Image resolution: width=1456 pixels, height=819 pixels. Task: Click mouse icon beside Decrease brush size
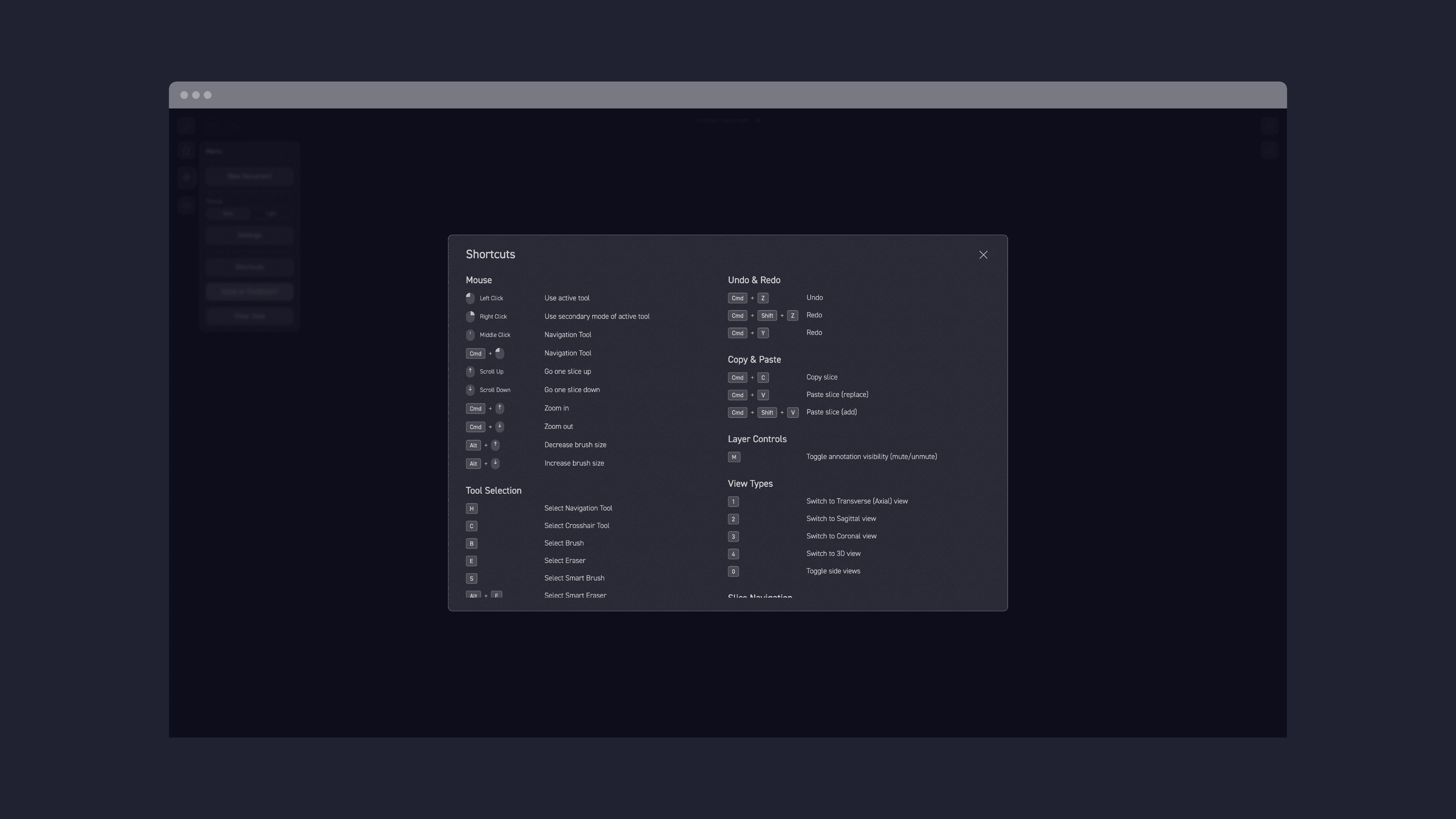point(495,445)
